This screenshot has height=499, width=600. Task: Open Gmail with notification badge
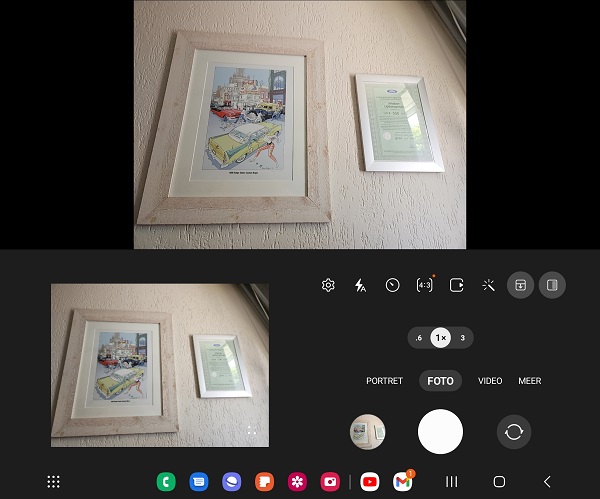(x=403, y=481)
